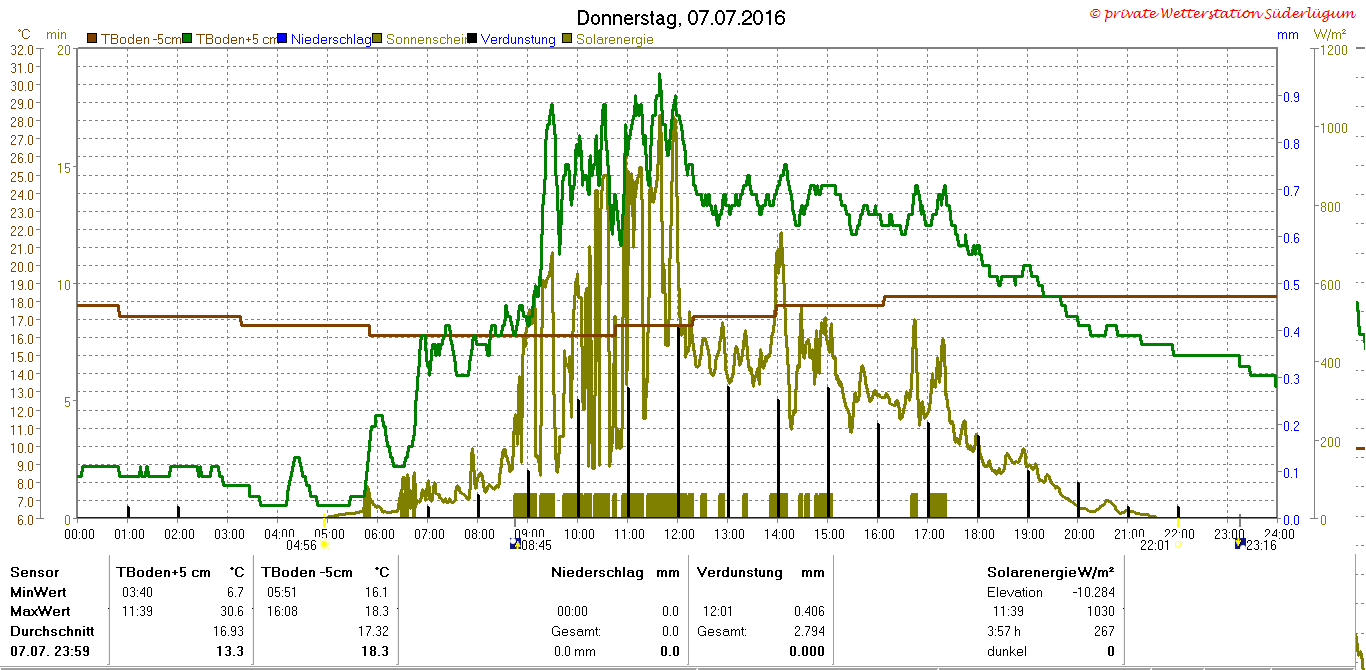Click the 06:00 time axis label
The height and width of the screenshot is (670, 1366).
pyautogui.click(x=378, y=533)
